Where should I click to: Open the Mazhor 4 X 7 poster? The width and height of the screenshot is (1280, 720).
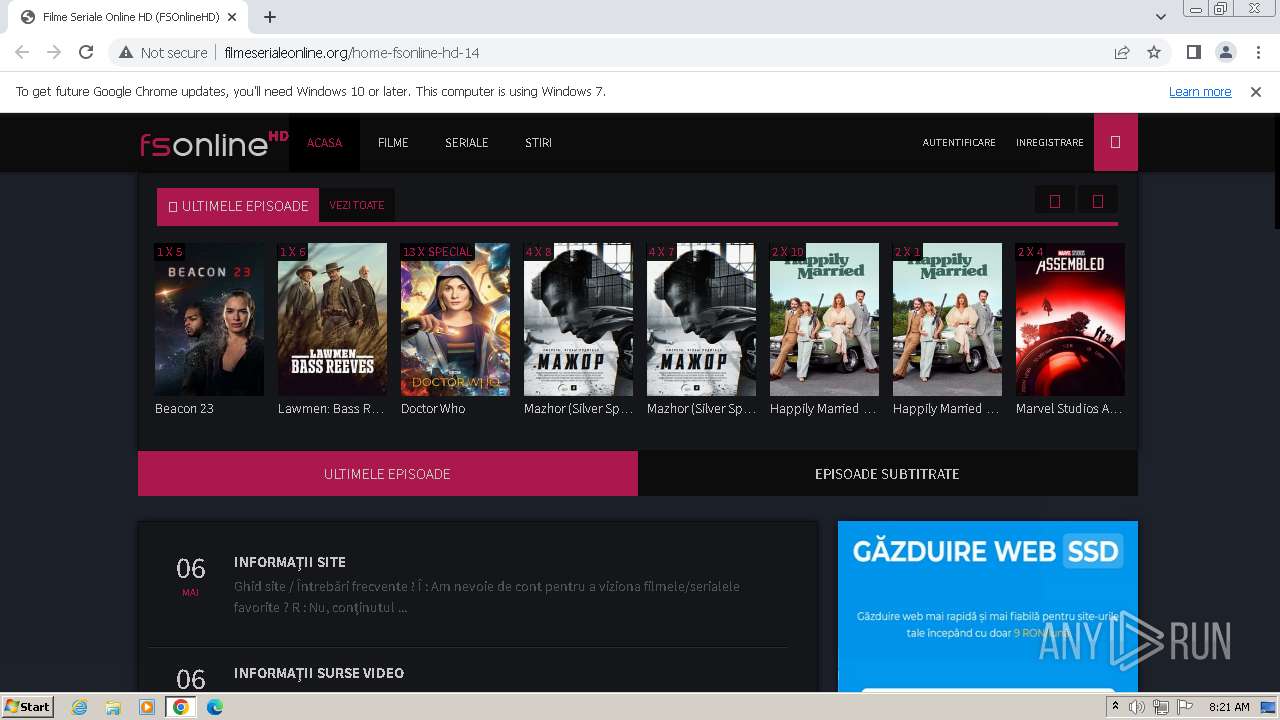point(701,319)
